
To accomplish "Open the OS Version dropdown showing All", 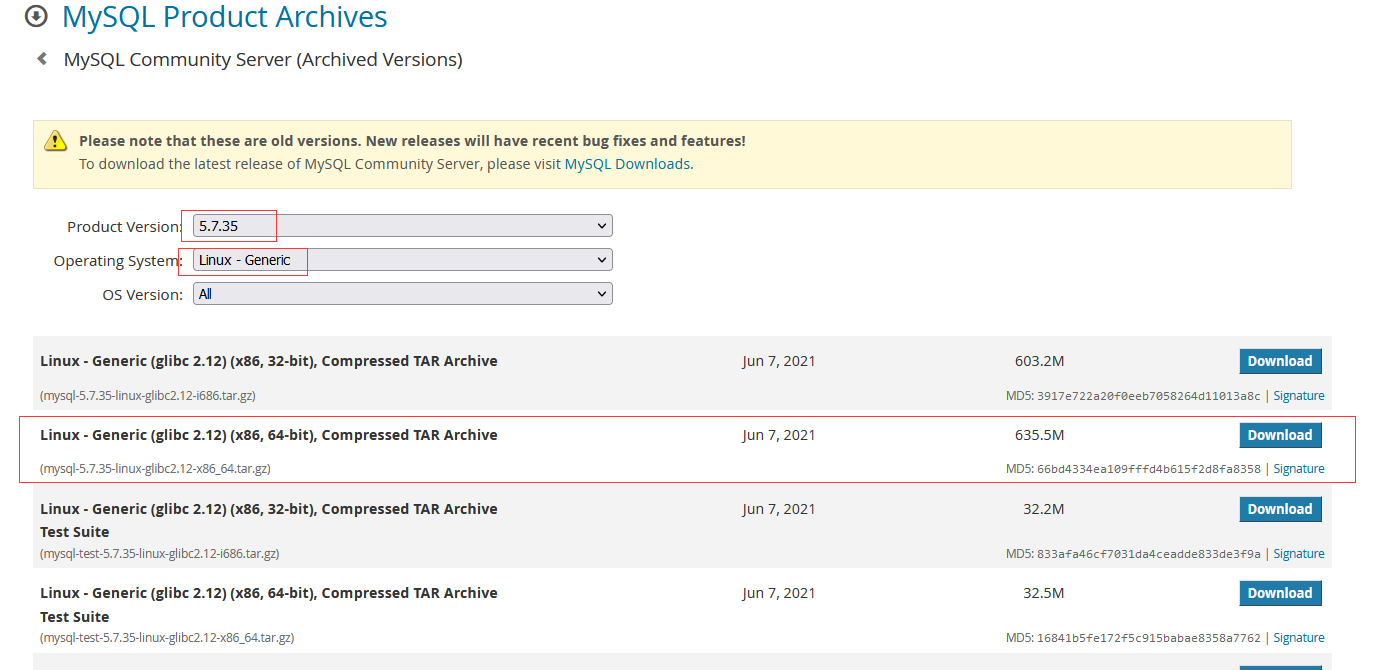I will pyautogui.click(x=402, y=294).
